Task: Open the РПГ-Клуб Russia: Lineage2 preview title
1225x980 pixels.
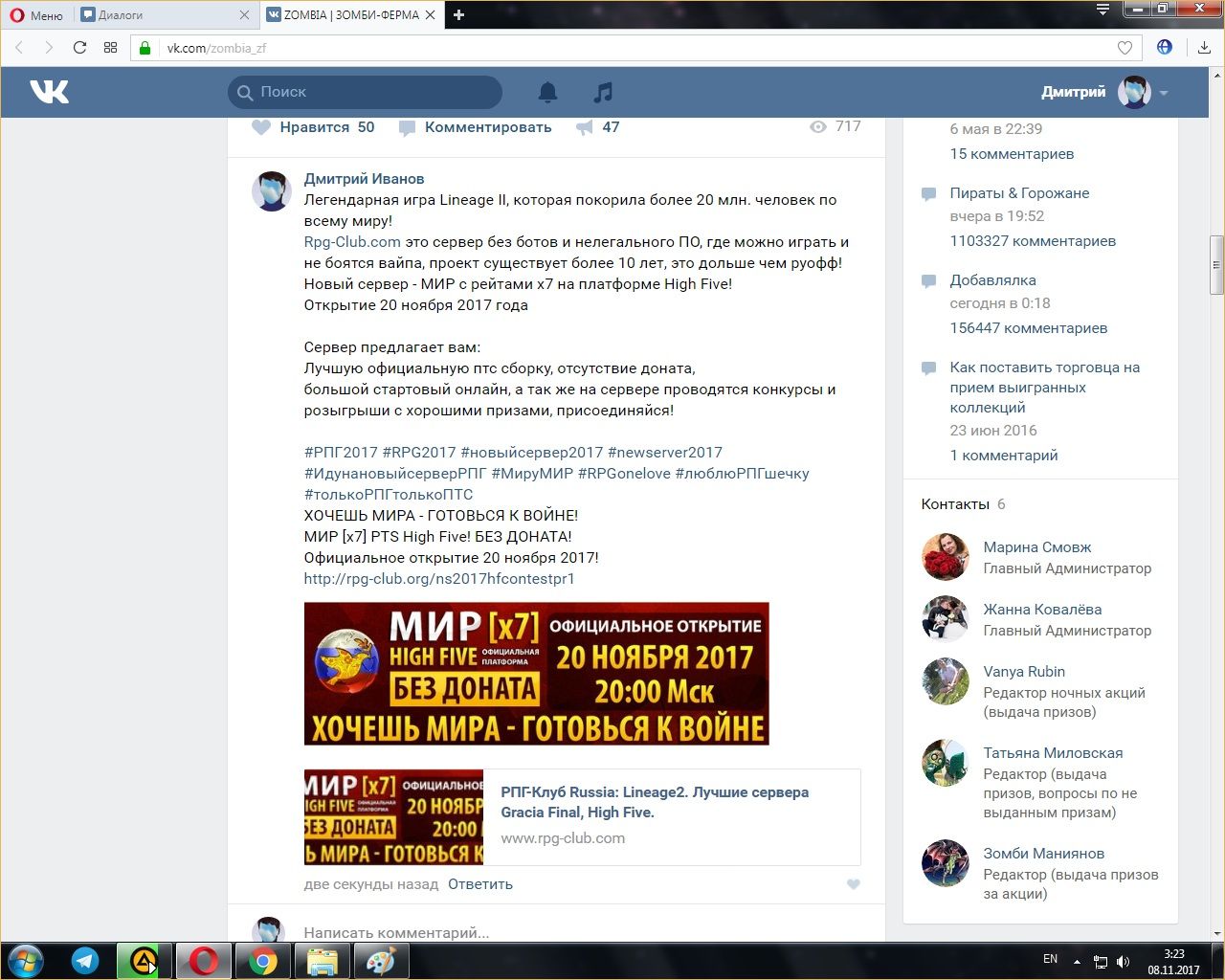Action: pos(655,802)
